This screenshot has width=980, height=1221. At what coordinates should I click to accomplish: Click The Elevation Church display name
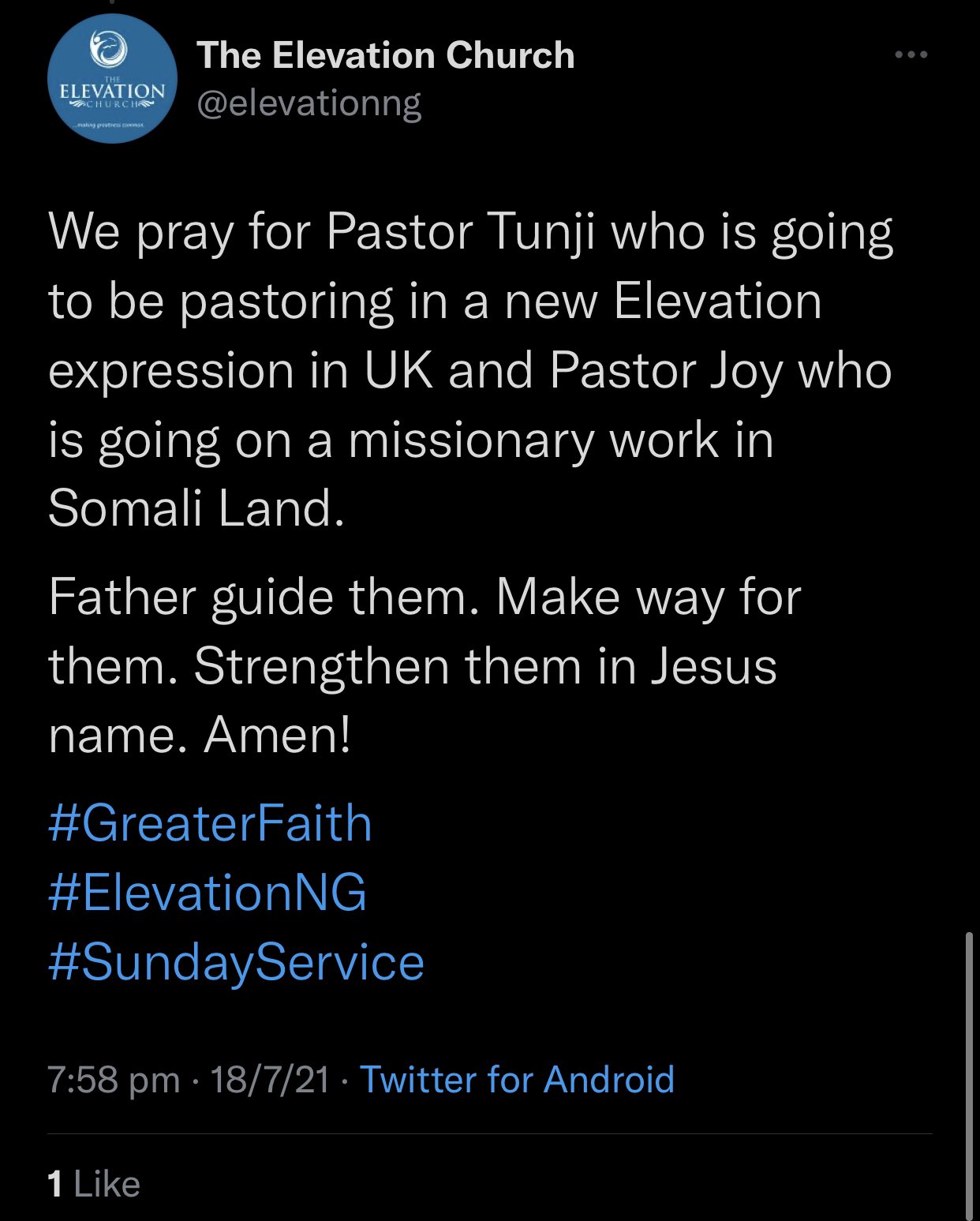point(385,55)
